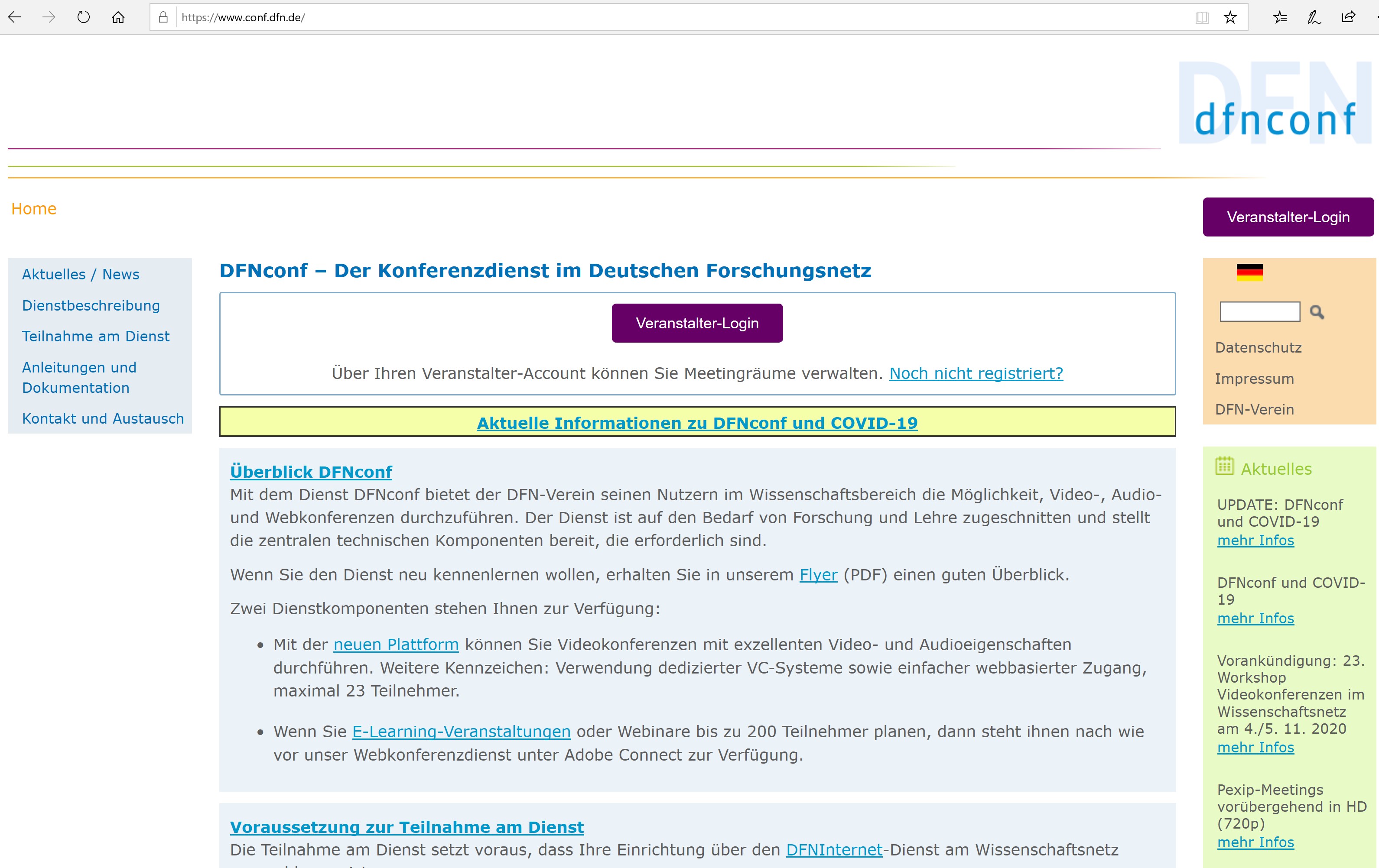Click the magnifier search icon
Viewport: 1379px width, 868px height.
click(1317, 312)
